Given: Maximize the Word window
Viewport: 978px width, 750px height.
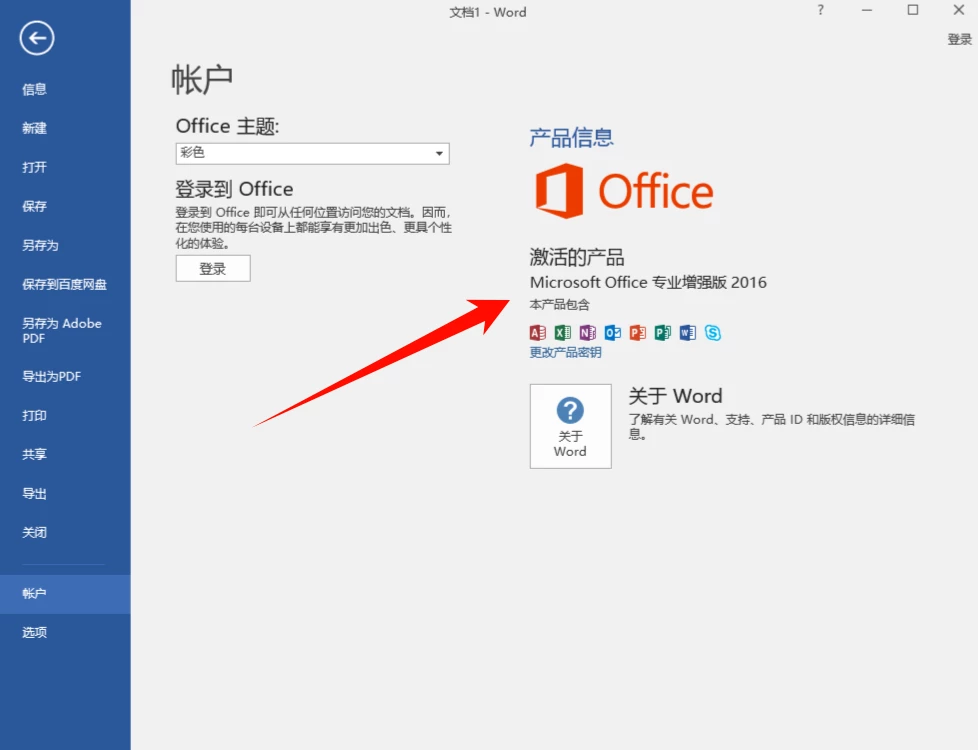Looking at the screenshot, I should (913, 10).
